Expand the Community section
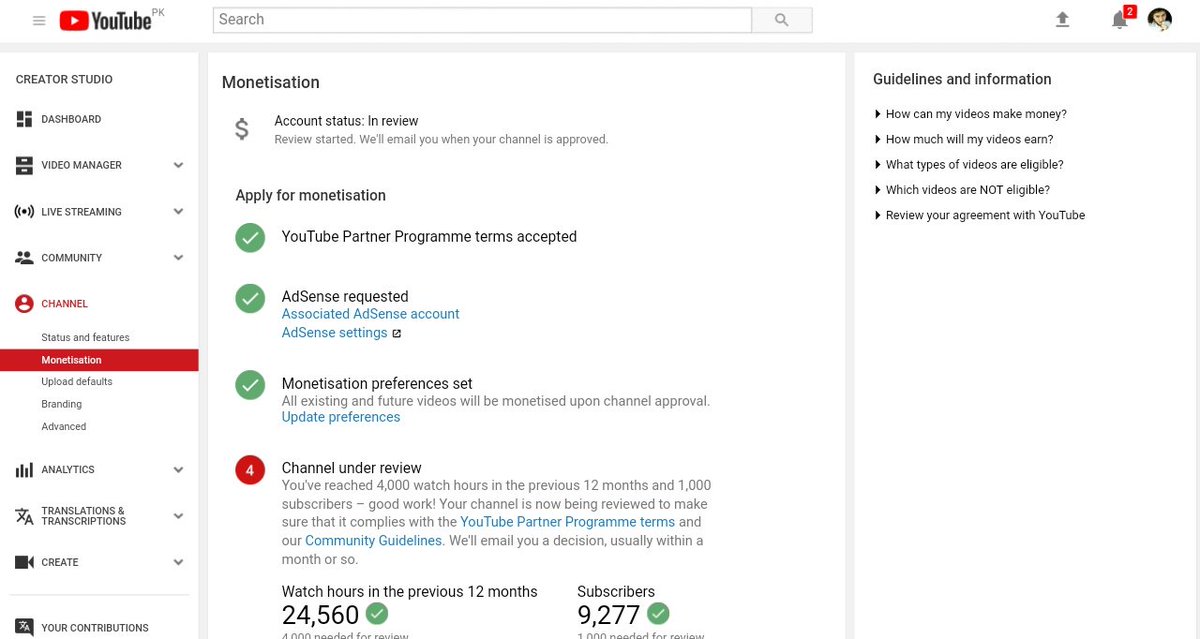This screenshot has height=639, width=1200. 179,258
